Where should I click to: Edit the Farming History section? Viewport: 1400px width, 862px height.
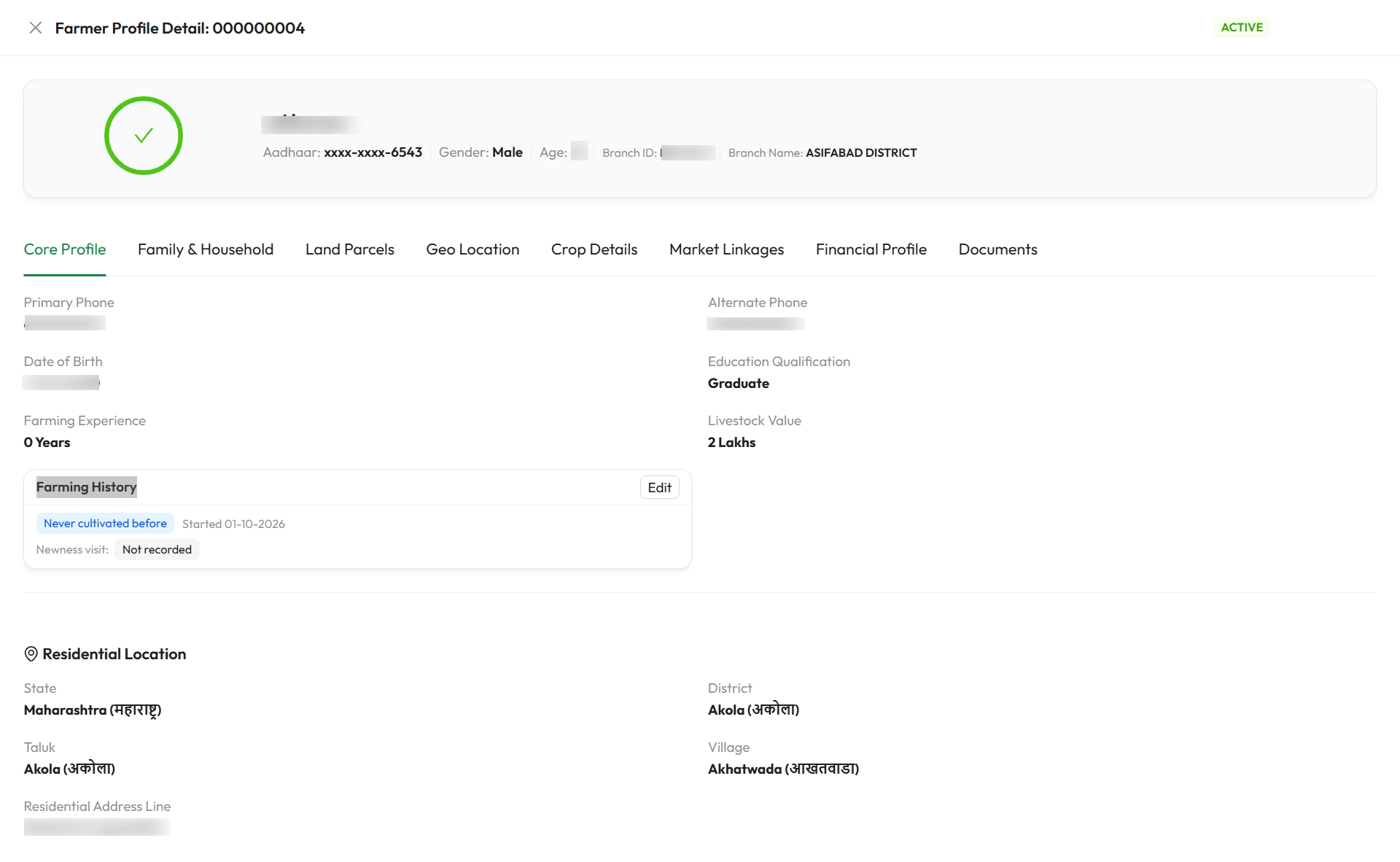tap(660, 488)
